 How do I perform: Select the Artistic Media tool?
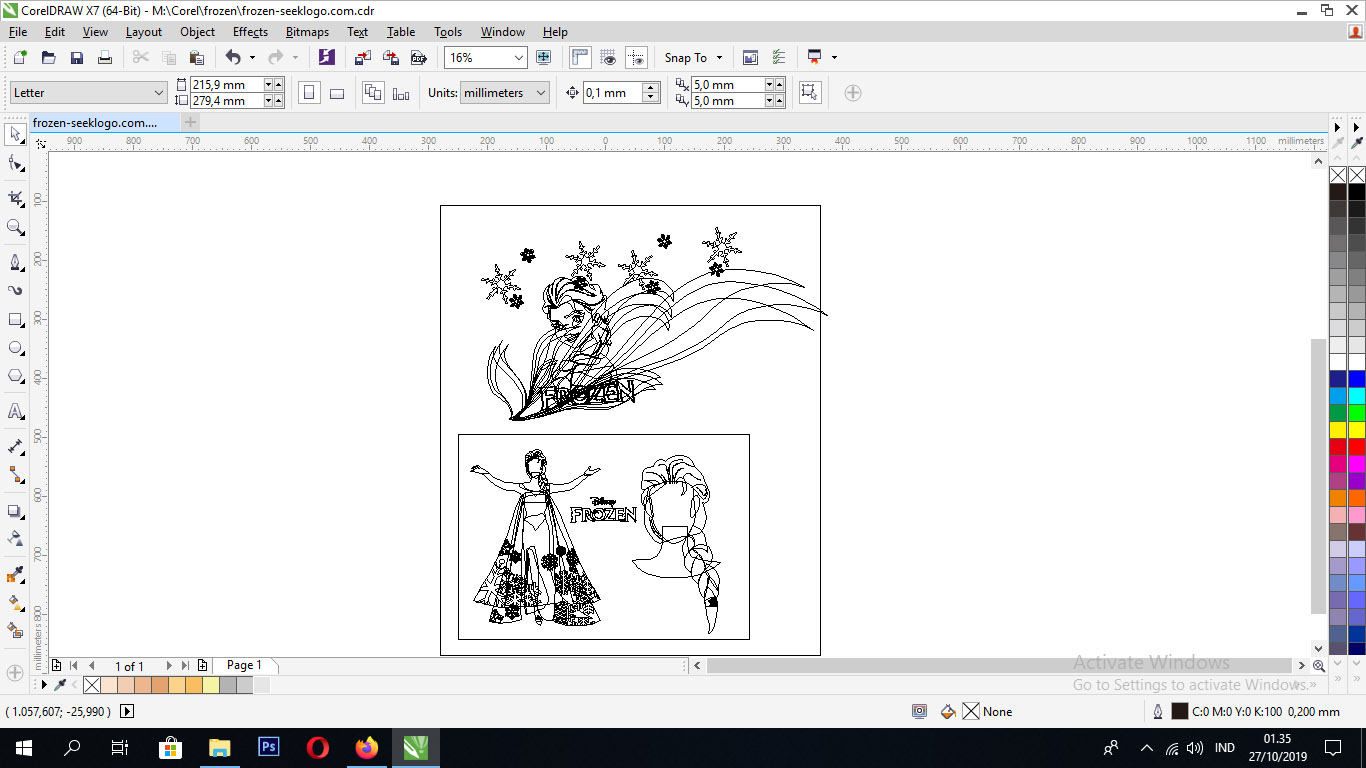pos(16,291)
